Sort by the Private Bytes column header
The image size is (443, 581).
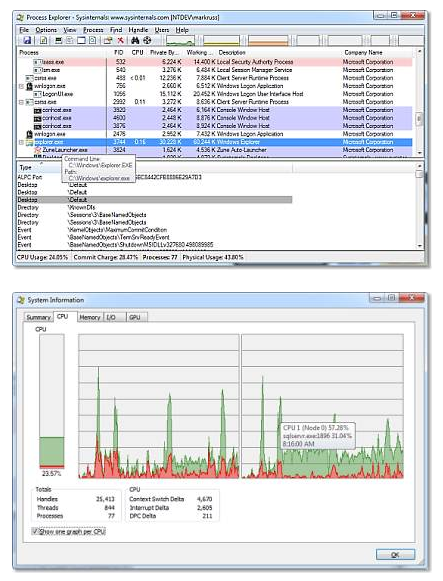click(x=165, y=53)
